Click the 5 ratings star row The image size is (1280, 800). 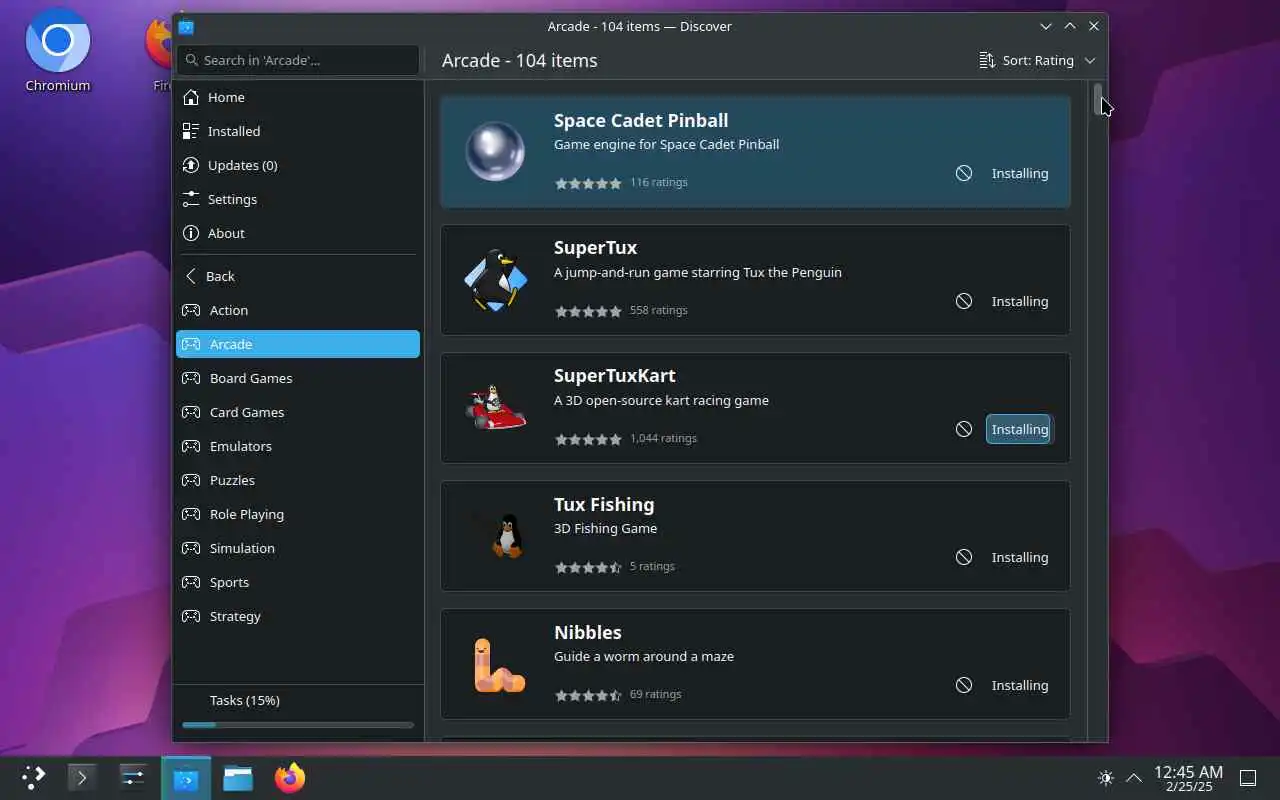(588, 567)
